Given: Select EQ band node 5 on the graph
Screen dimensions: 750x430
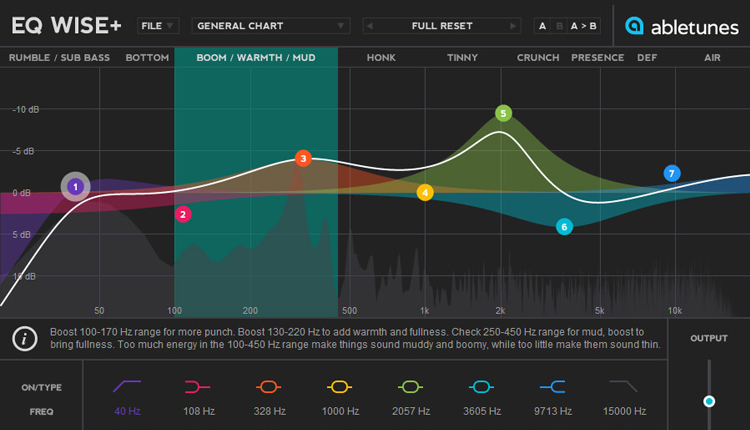Looking at the screenshot, I should [x=503, y=113].
